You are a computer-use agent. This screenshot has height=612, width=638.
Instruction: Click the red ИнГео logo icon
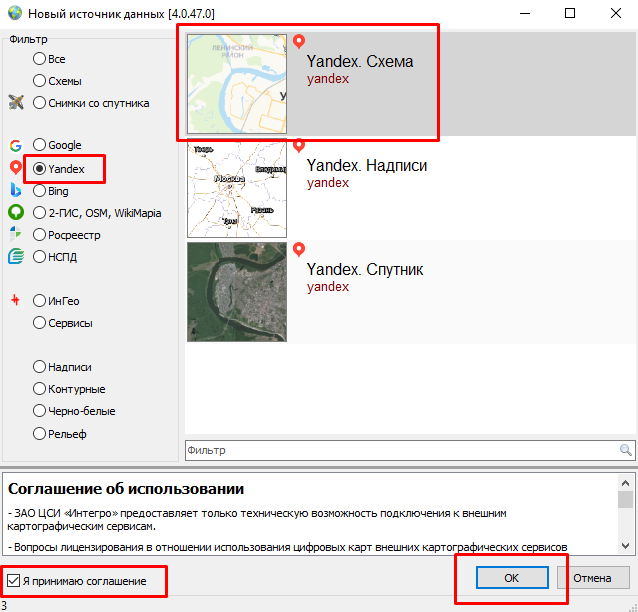pos(15,300)
